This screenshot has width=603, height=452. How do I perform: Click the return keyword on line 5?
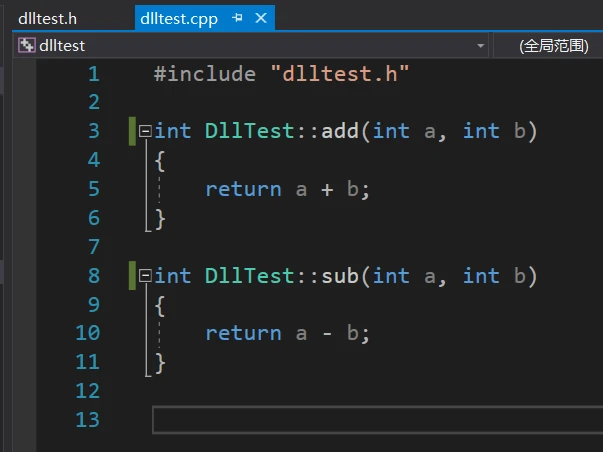[x=243, y=189]
